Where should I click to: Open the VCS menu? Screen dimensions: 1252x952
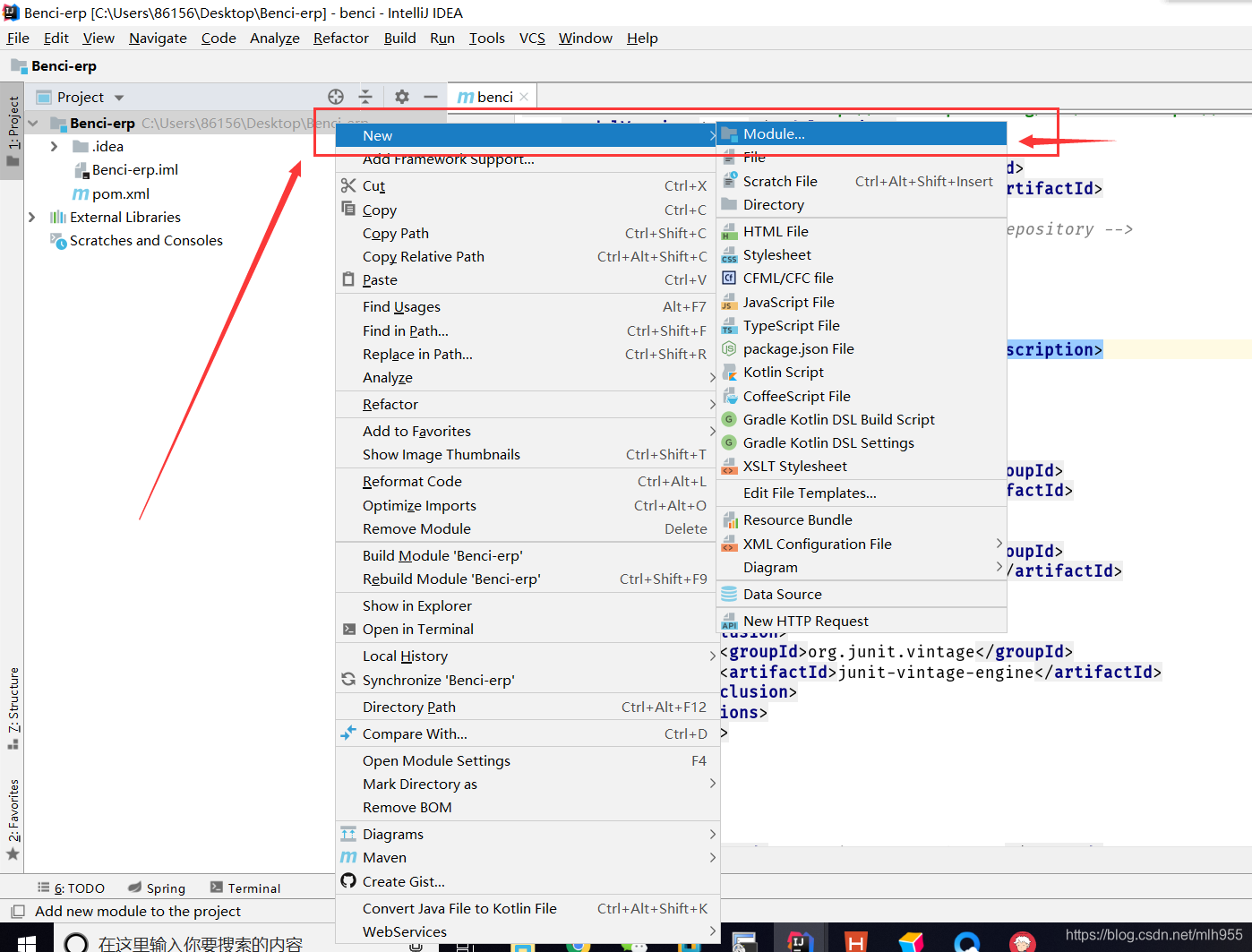click(x=532, y=38)
